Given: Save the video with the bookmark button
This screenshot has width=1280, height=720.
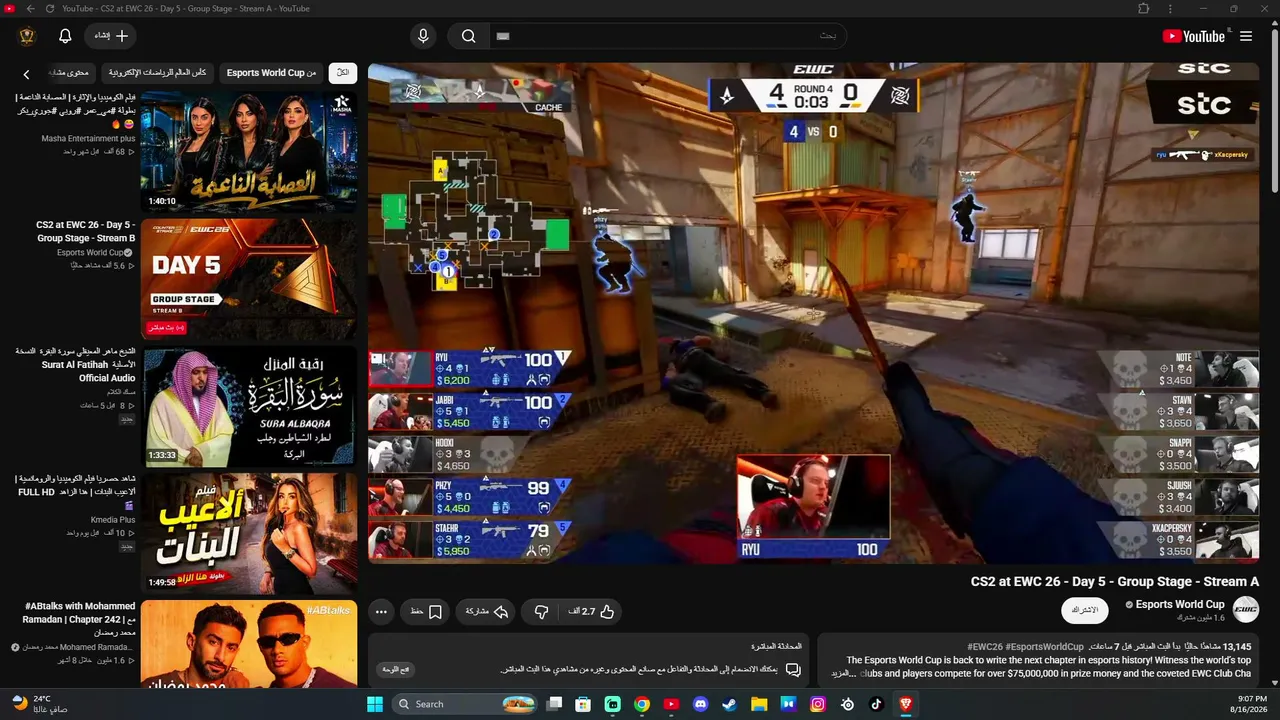Looking at the screenshot, I should click(x=426, y=611).
